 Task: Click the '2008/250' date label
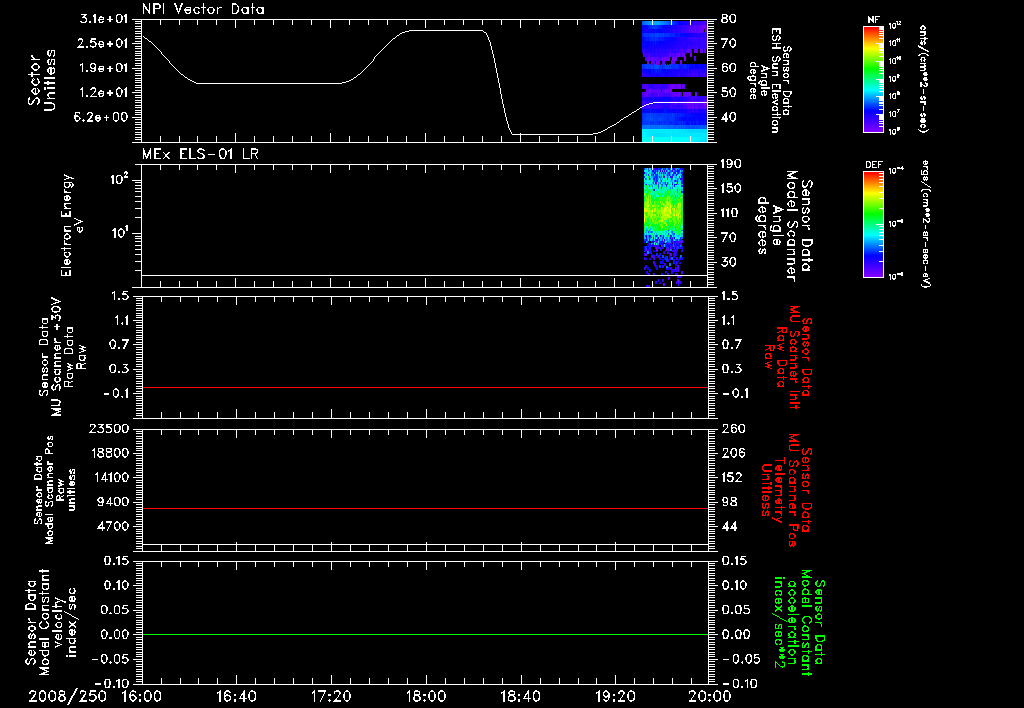[68, 696]
